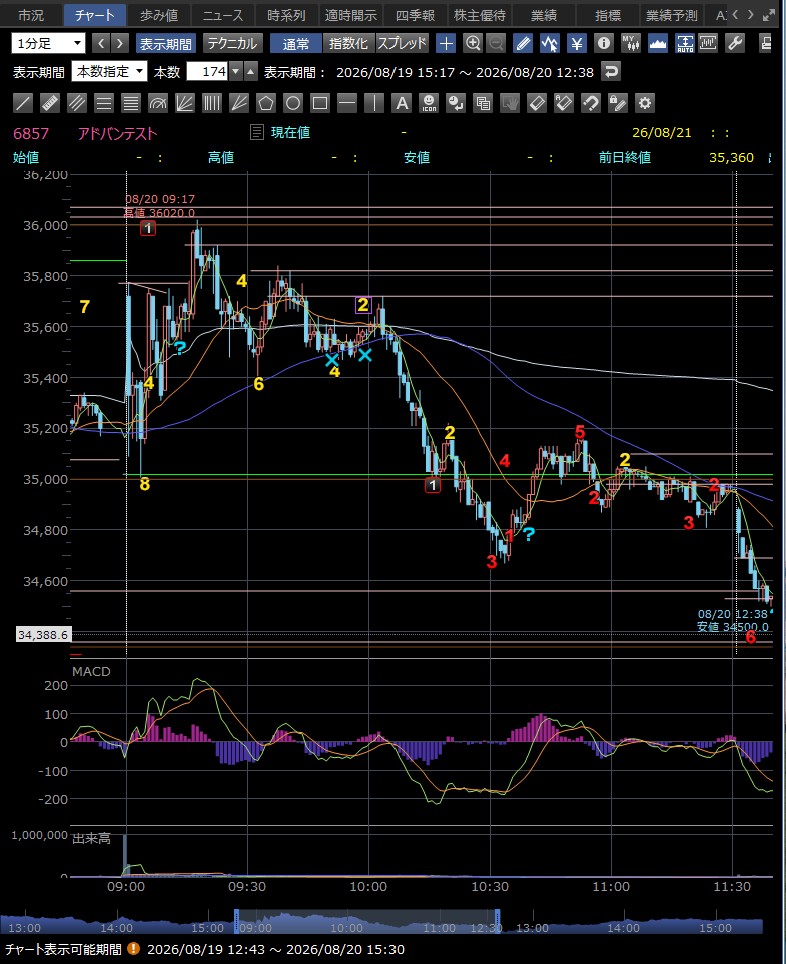
Task: Select 通常 chart mode
Action: pyautogui.click(x=296, y=44)
